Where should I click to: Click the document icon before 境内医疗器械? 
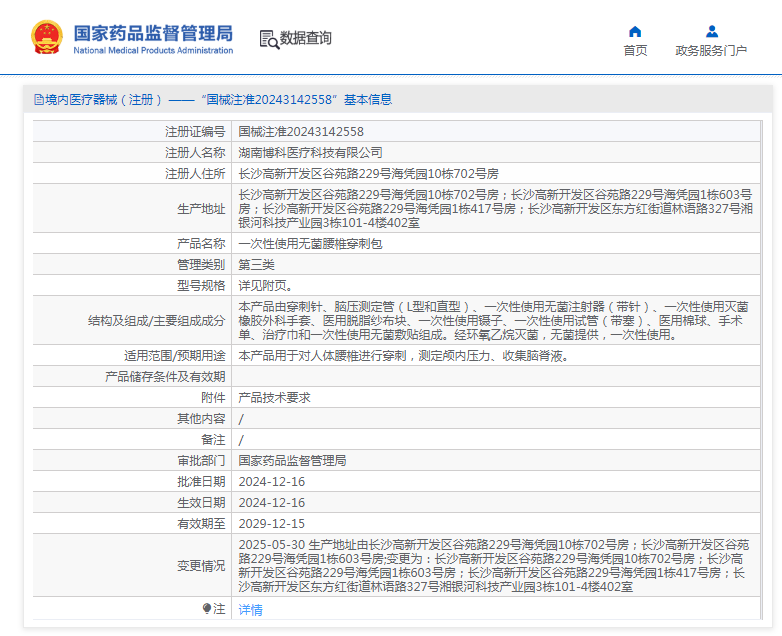coord(39,100)
